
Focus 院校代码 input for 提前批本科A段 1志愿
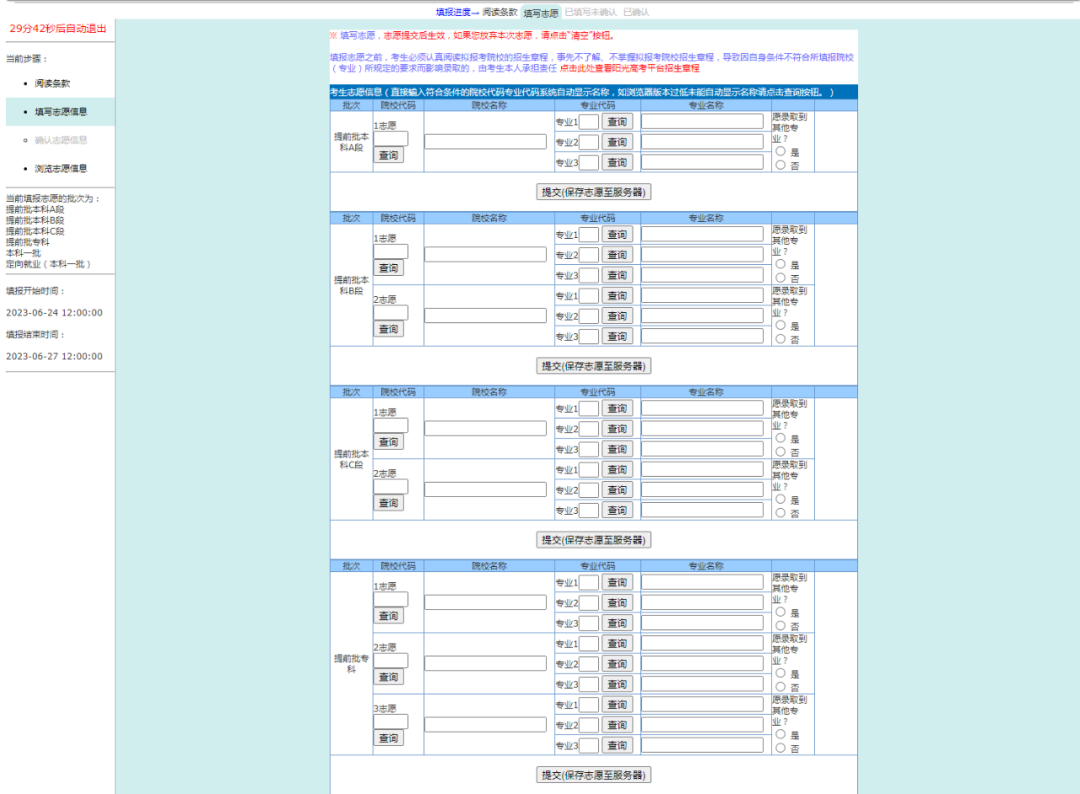(x=391, y=138)
